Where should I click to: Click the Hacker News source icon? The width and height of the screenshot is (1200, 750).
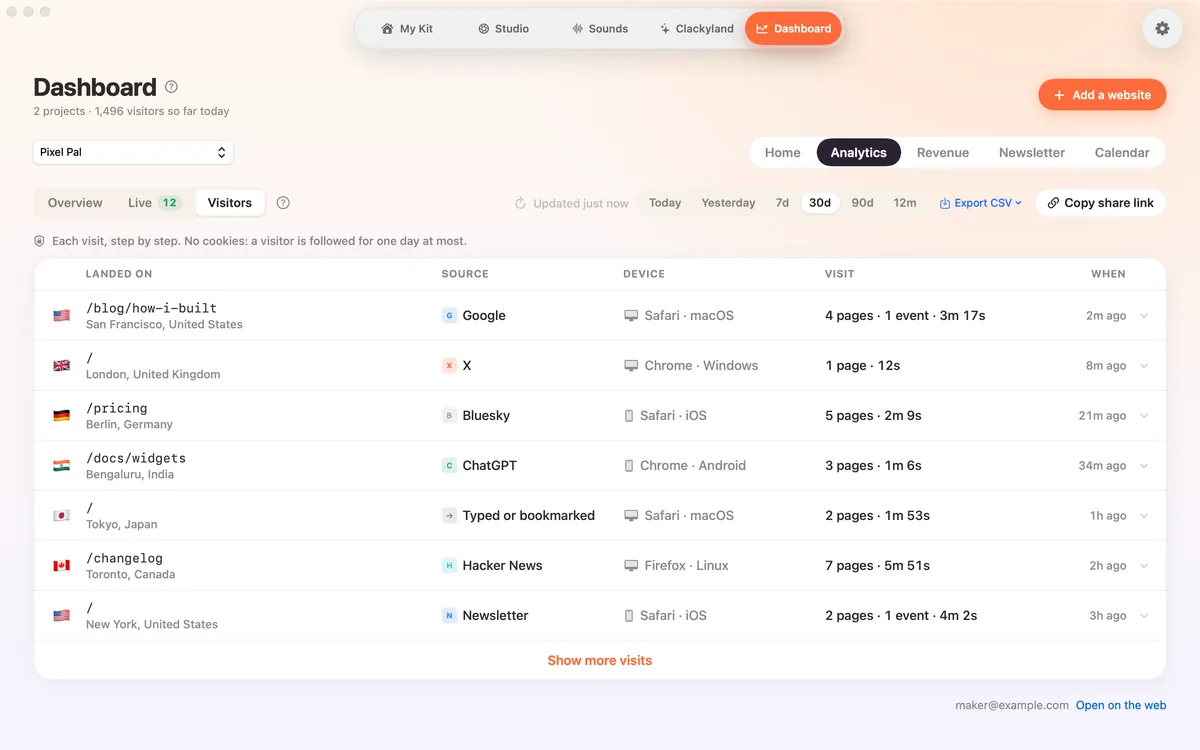(449, 566)
